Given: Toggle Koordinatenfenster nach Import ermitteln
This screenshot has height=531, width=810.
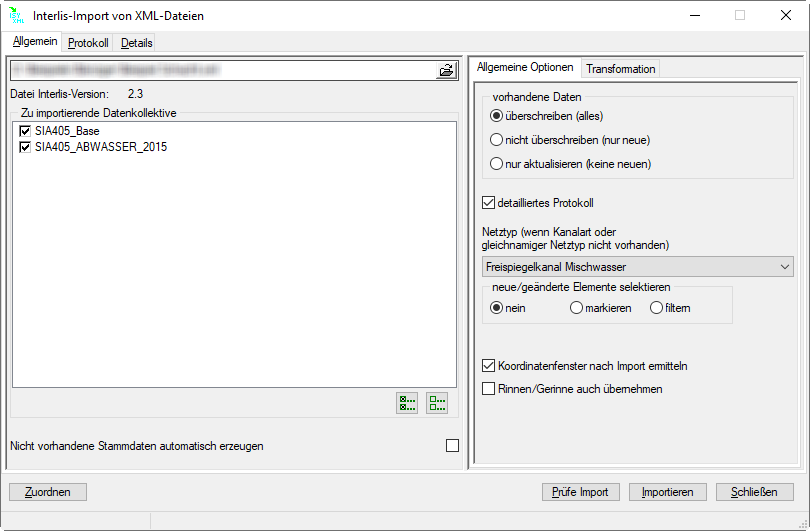Looking at the screenshot, I should 489,366.
